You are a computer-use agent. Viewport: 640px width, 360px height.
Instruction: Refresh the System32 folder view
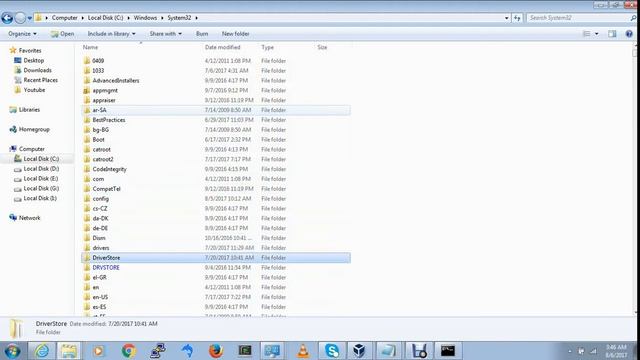coord(517,18)
